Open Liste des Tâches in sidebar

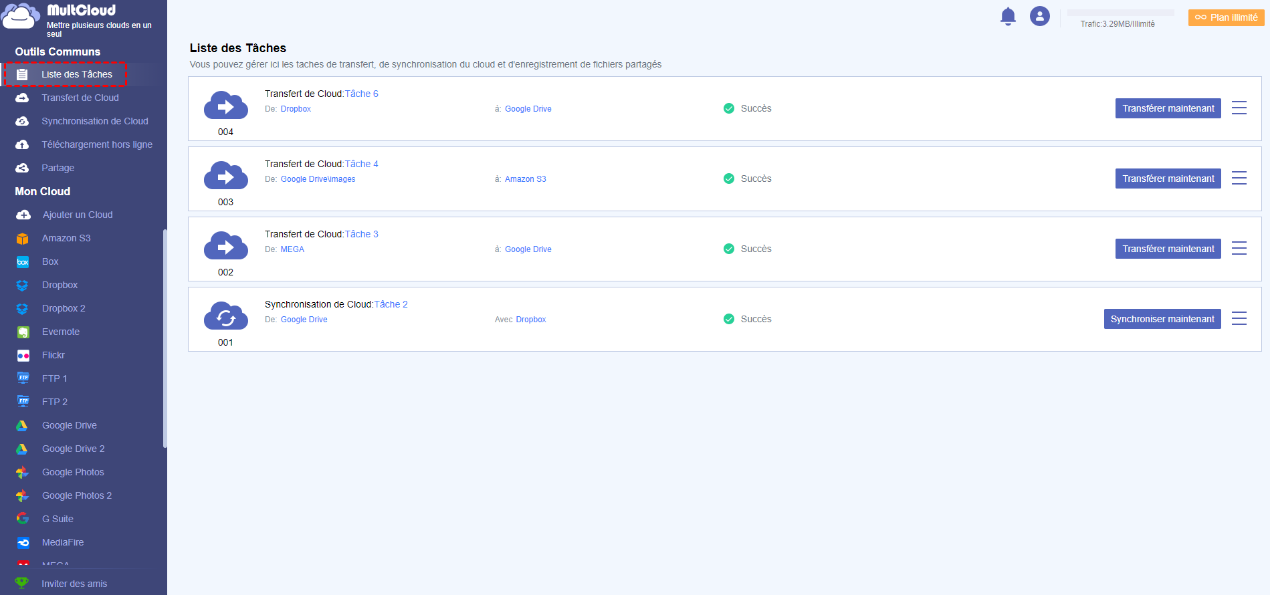click(x=77, y=74)
